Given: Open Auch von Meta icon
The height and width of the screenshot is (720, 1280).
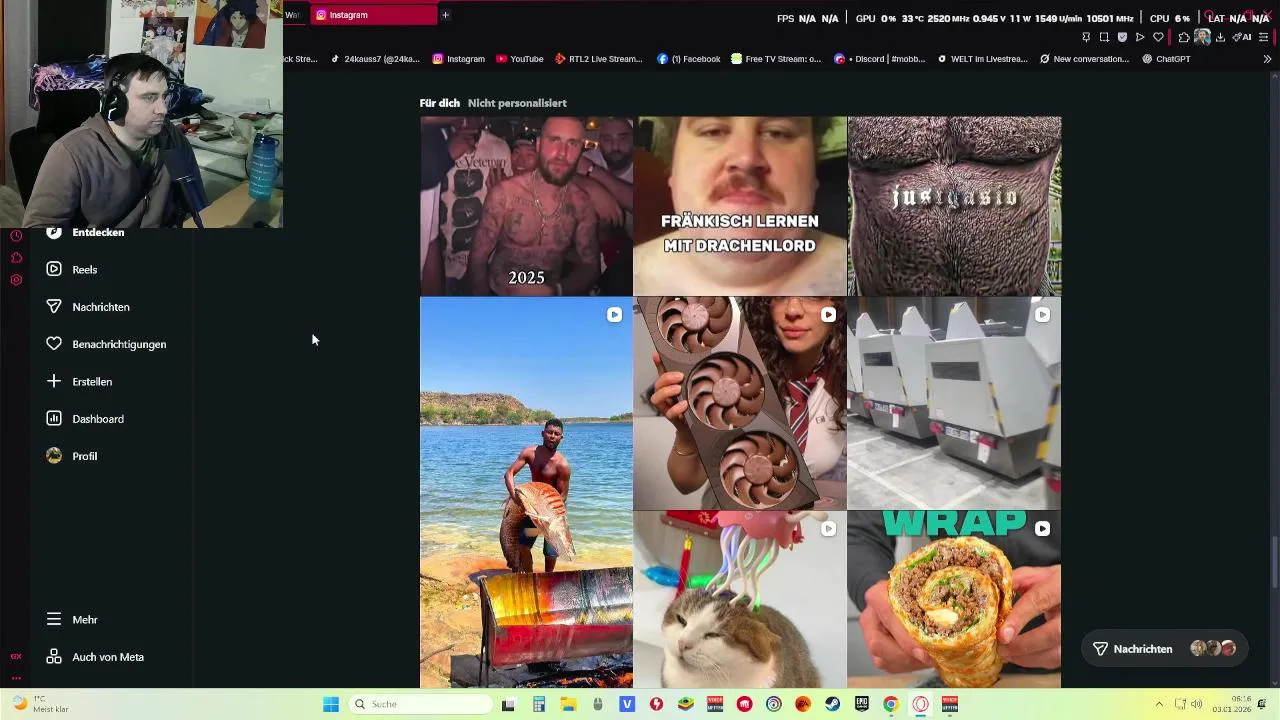Looking at the screenshot, I should pos(54,657).
